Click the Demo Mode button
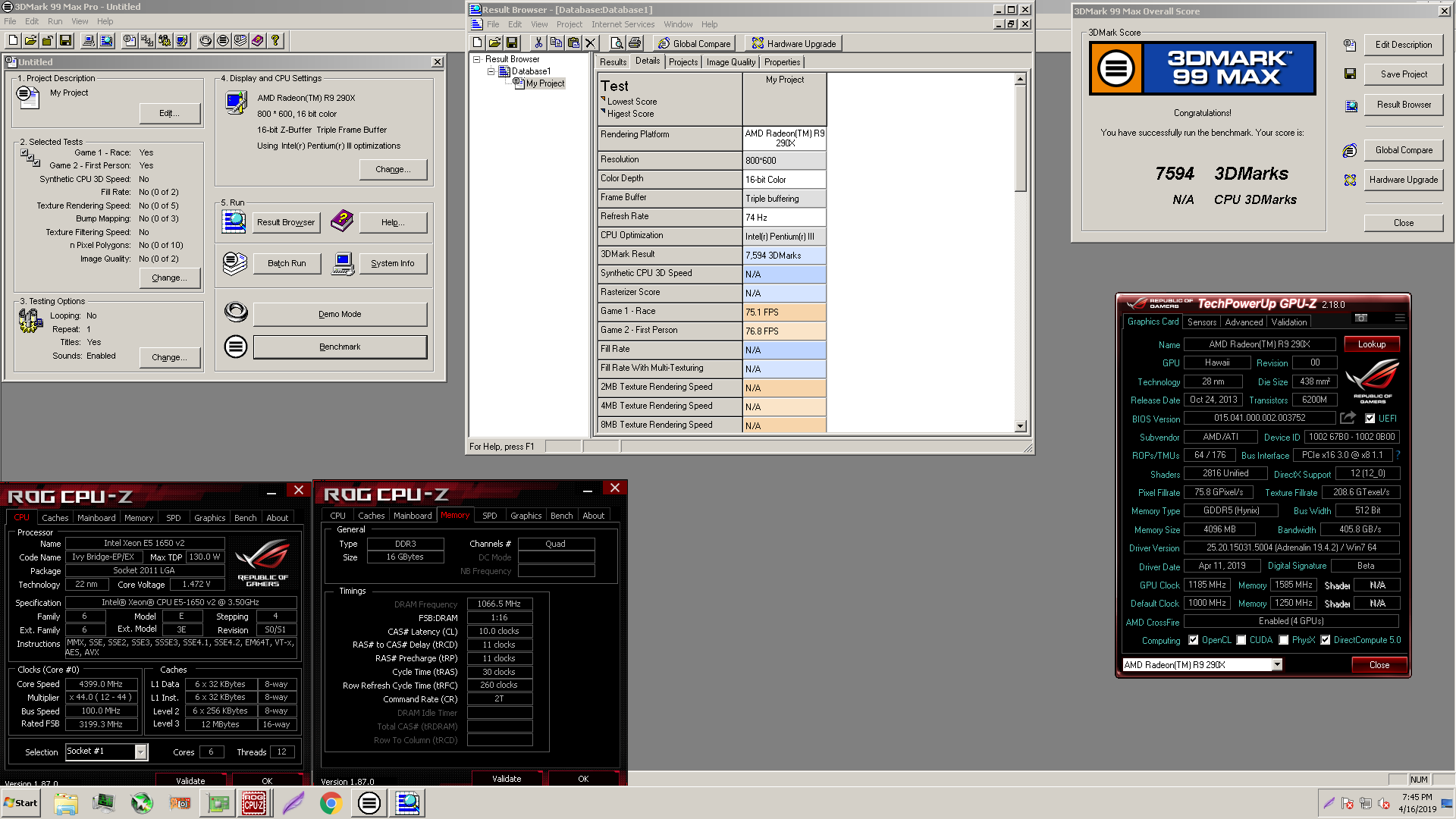This screenshot has height=819, width=1456. tap(340, 314)
